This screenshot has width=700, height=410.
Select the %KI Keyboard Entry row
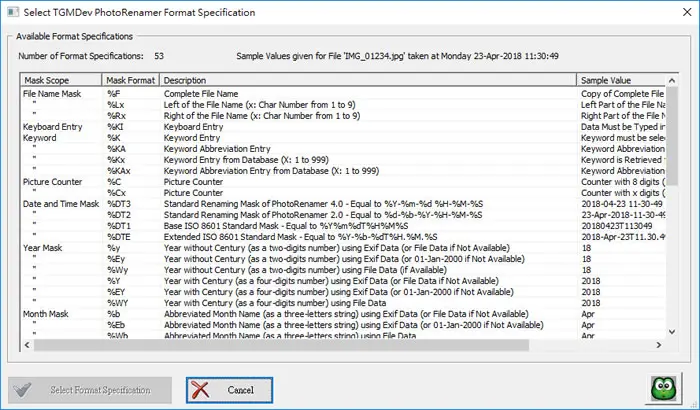pos(343,127)
